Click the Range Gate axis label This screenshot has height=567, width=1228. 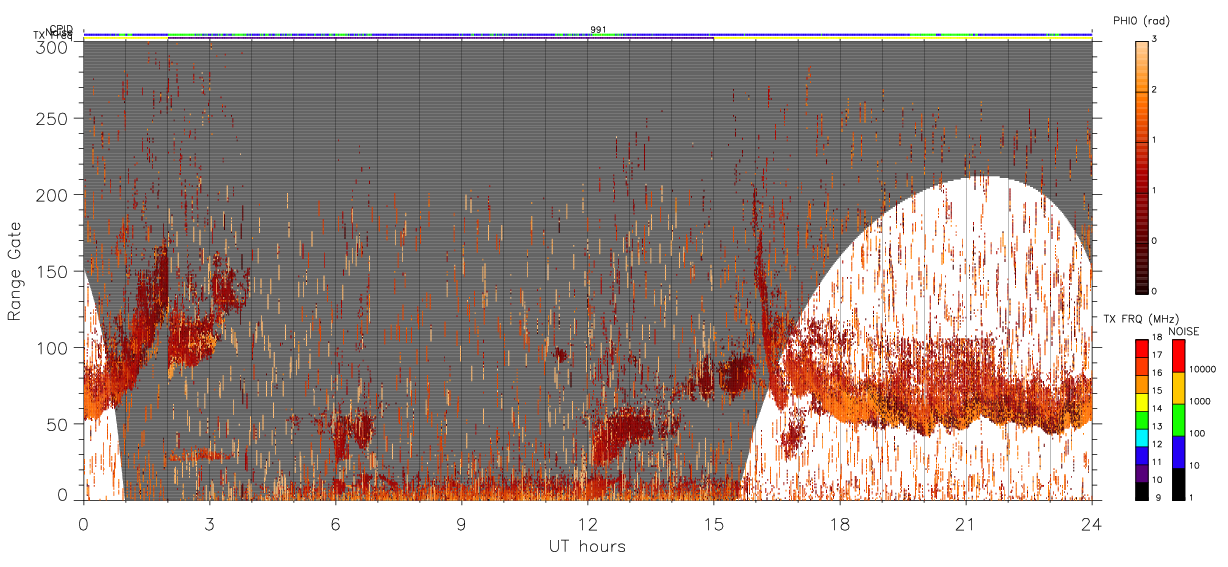15,272
